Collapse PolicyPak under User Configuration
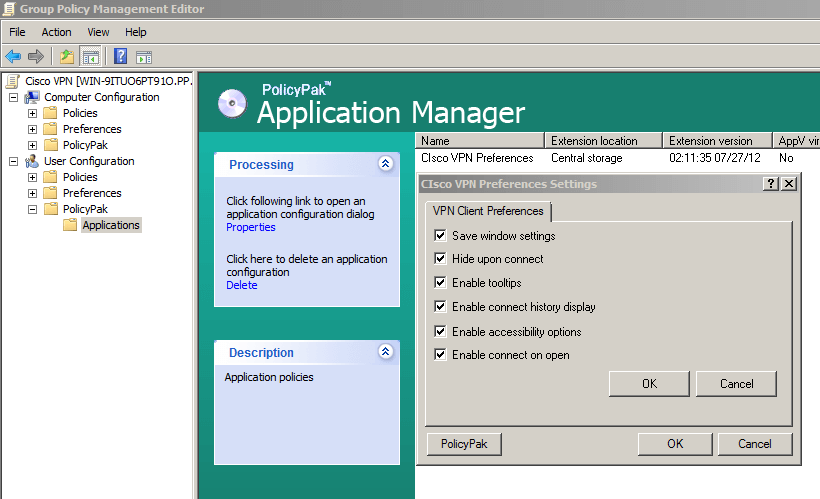820x499 pixels. click(32, 209)
